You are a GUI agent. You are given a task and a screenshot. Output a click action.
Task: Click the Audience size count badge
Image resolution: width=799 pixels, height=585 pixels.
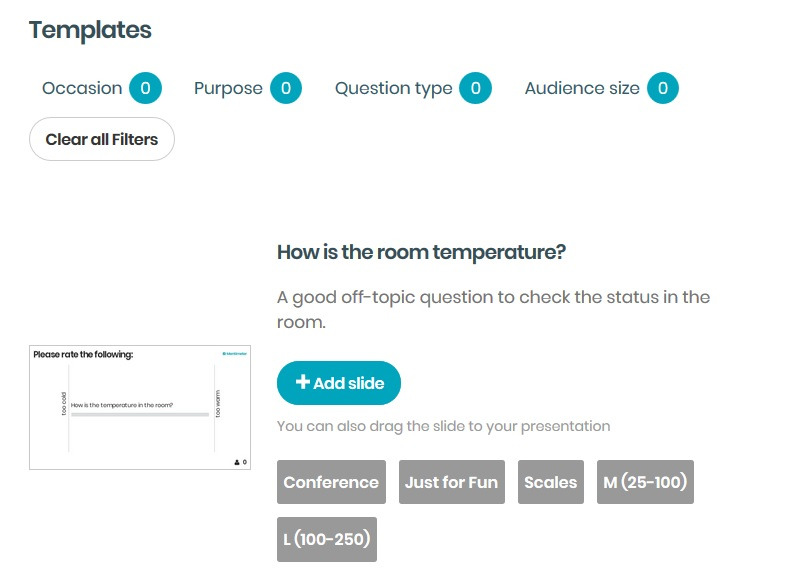point(662,88)
